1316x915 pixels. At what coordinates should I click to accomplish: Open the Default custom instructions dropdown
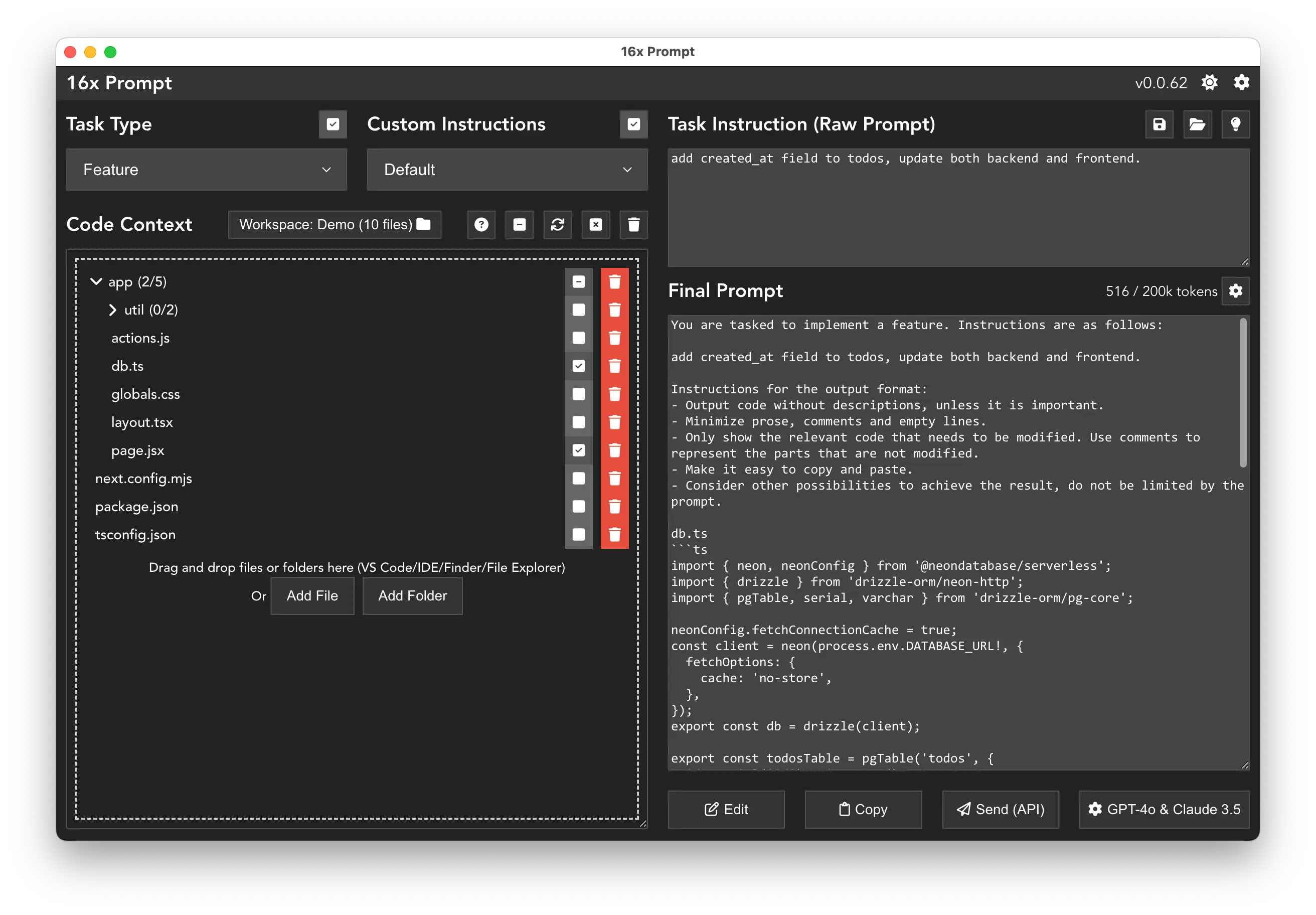pyautogui.click(x=507, y=170)
